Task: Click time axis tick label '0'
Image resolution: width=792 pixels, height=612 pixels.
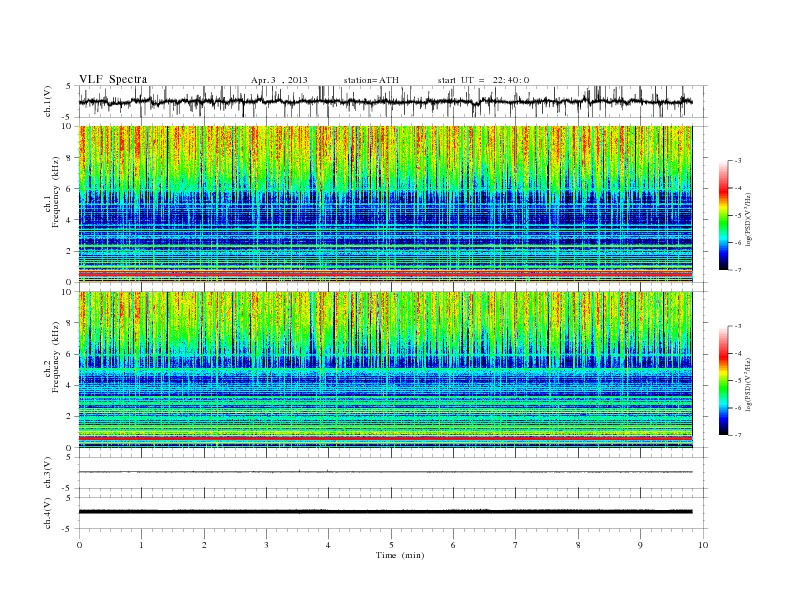Action: 79,545
